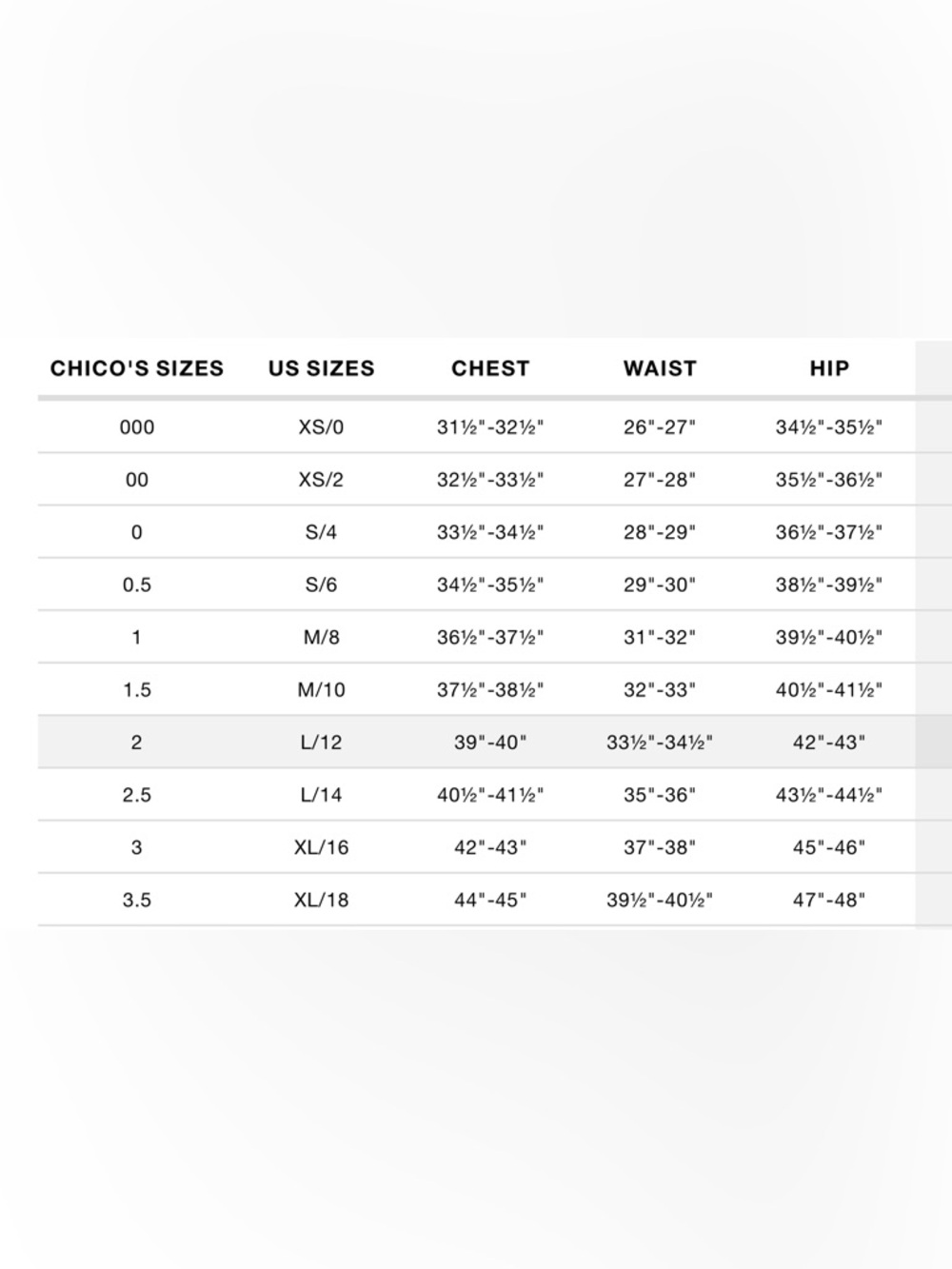
Task: Click the M/10 size cell
Action: pyautogui.click(x=321, y=689)
